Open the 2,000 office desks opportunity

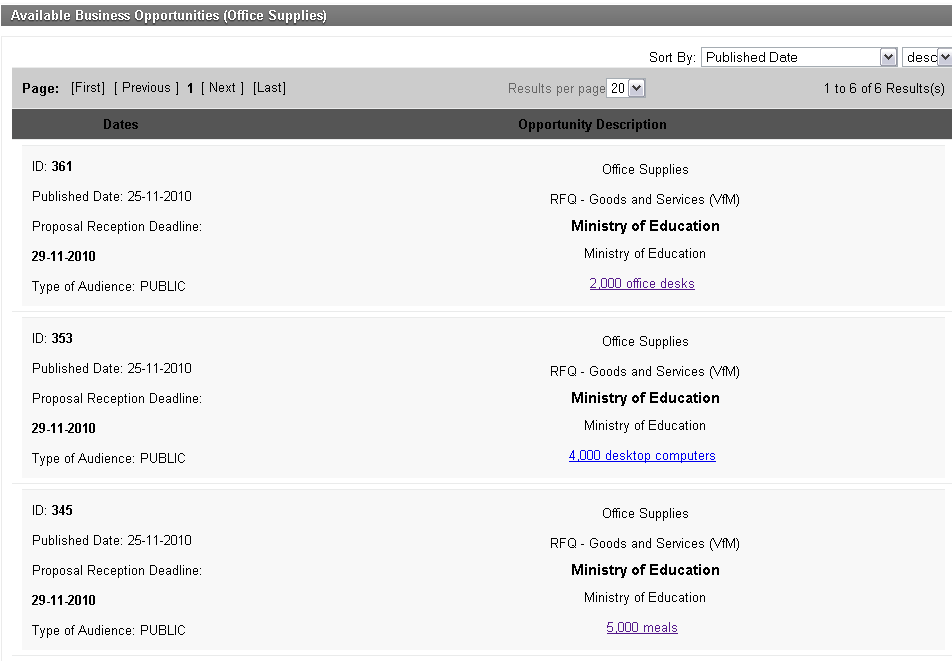click(x=642, y=283)
